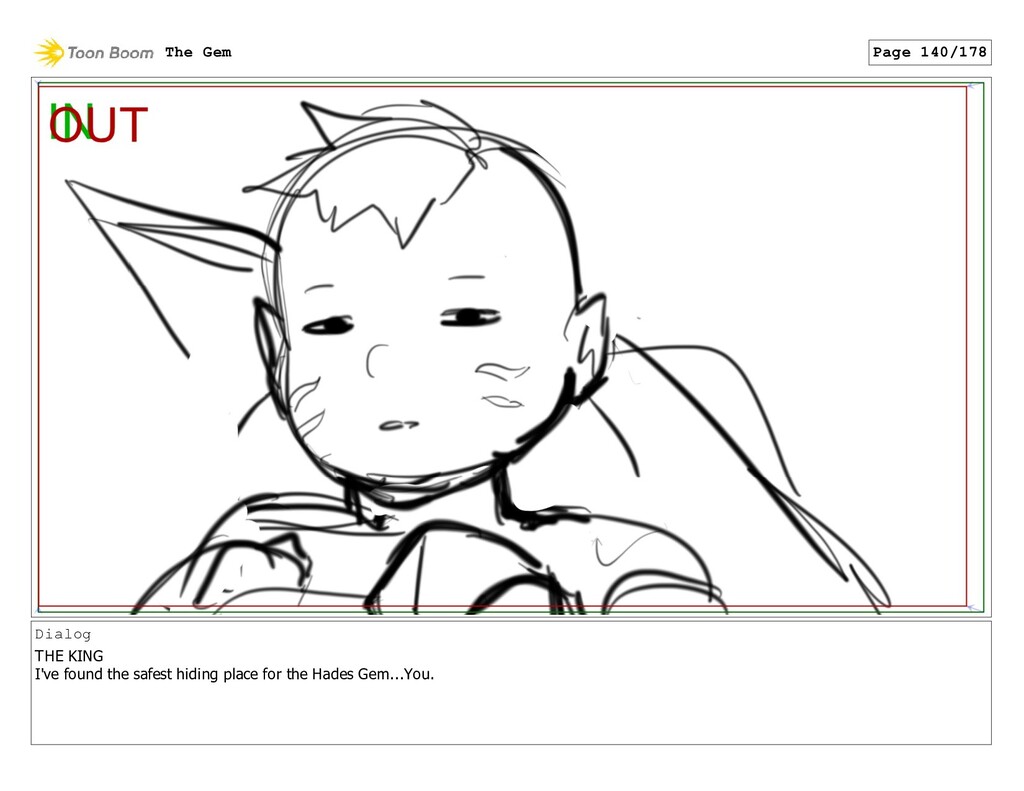
Task: Click the 'Page 140/178' indicator
Action: (929, 52)
